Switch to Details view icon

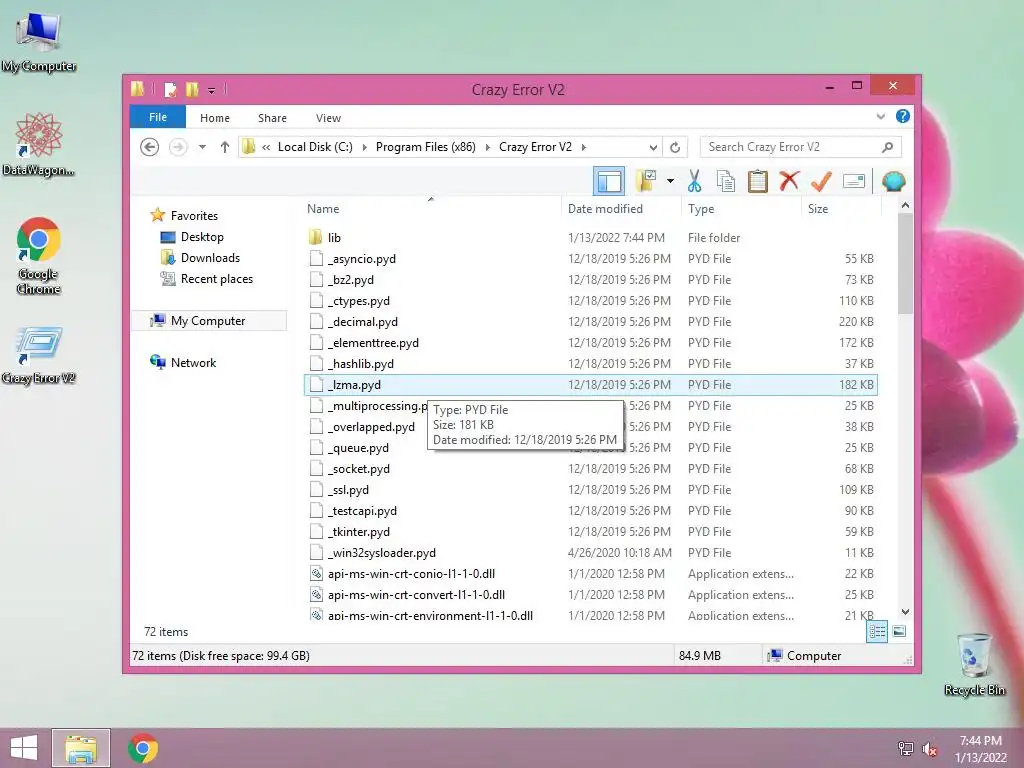877,631
